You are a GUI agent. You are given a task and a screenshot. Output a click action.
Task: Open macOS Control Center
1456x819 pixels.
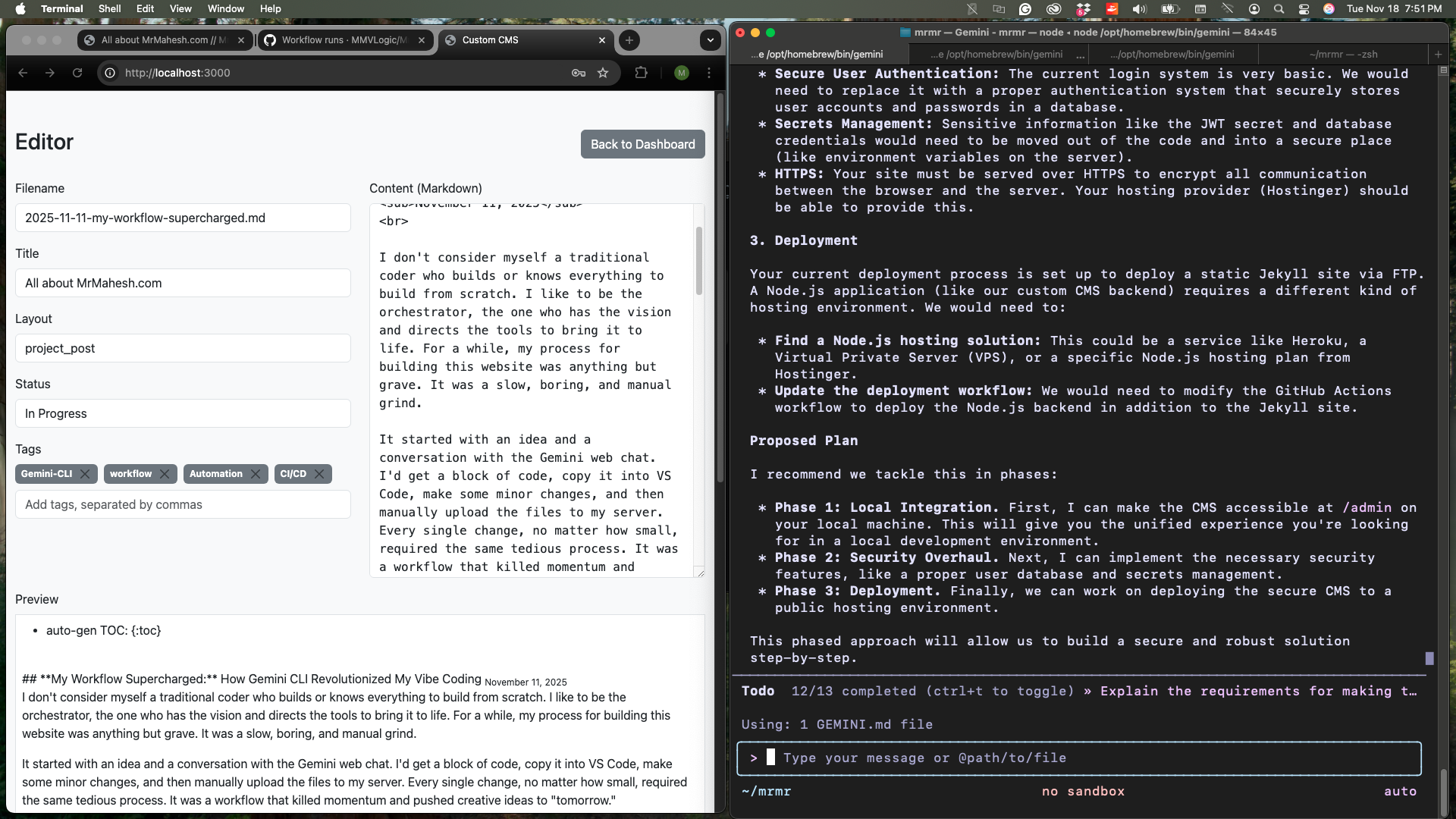(1304, 9)
